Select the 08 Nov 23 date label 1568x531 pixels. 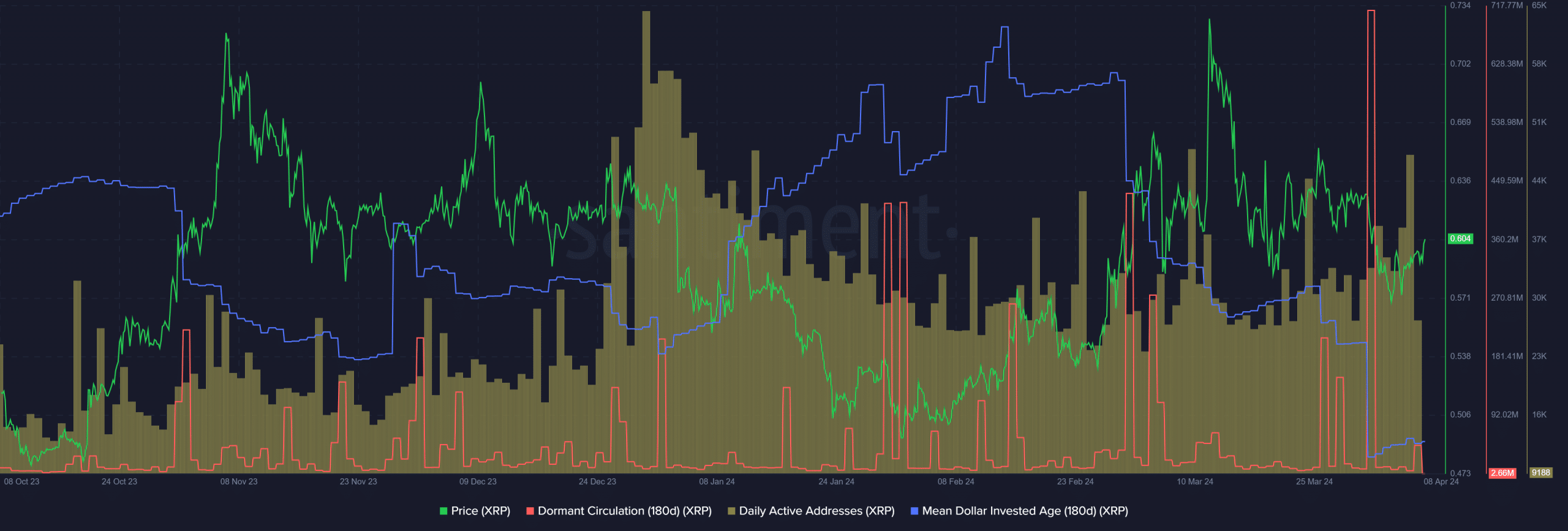click(239, 481)
